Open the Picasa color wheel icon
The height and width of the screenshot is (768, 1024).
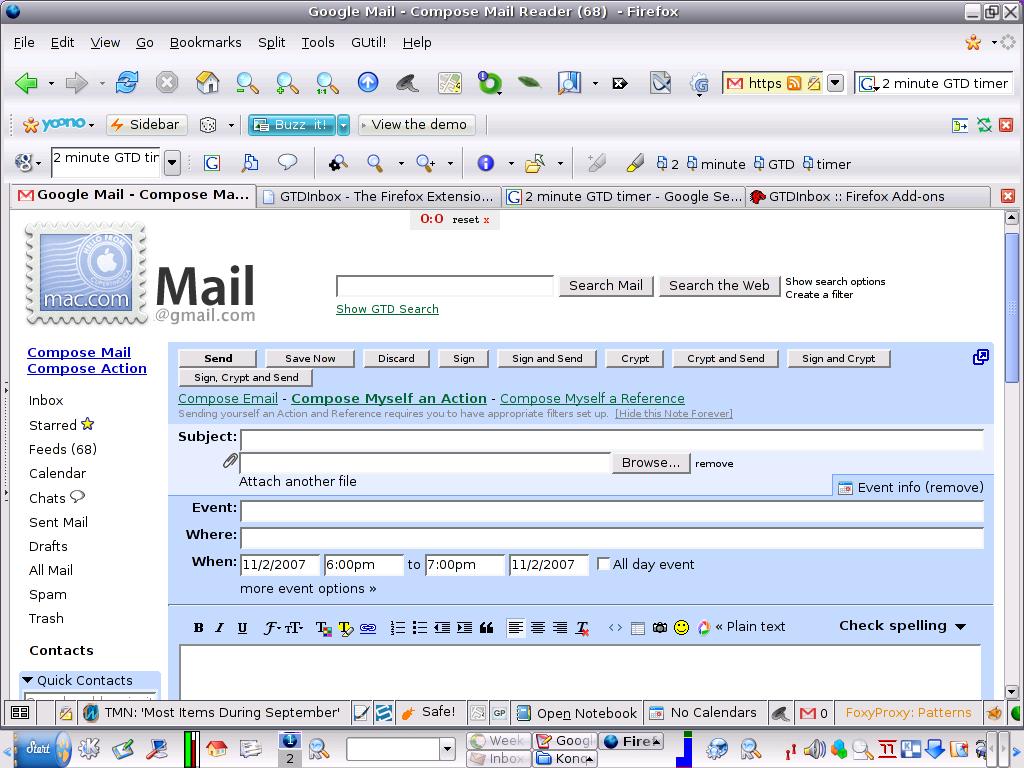[x=703, y=628]
